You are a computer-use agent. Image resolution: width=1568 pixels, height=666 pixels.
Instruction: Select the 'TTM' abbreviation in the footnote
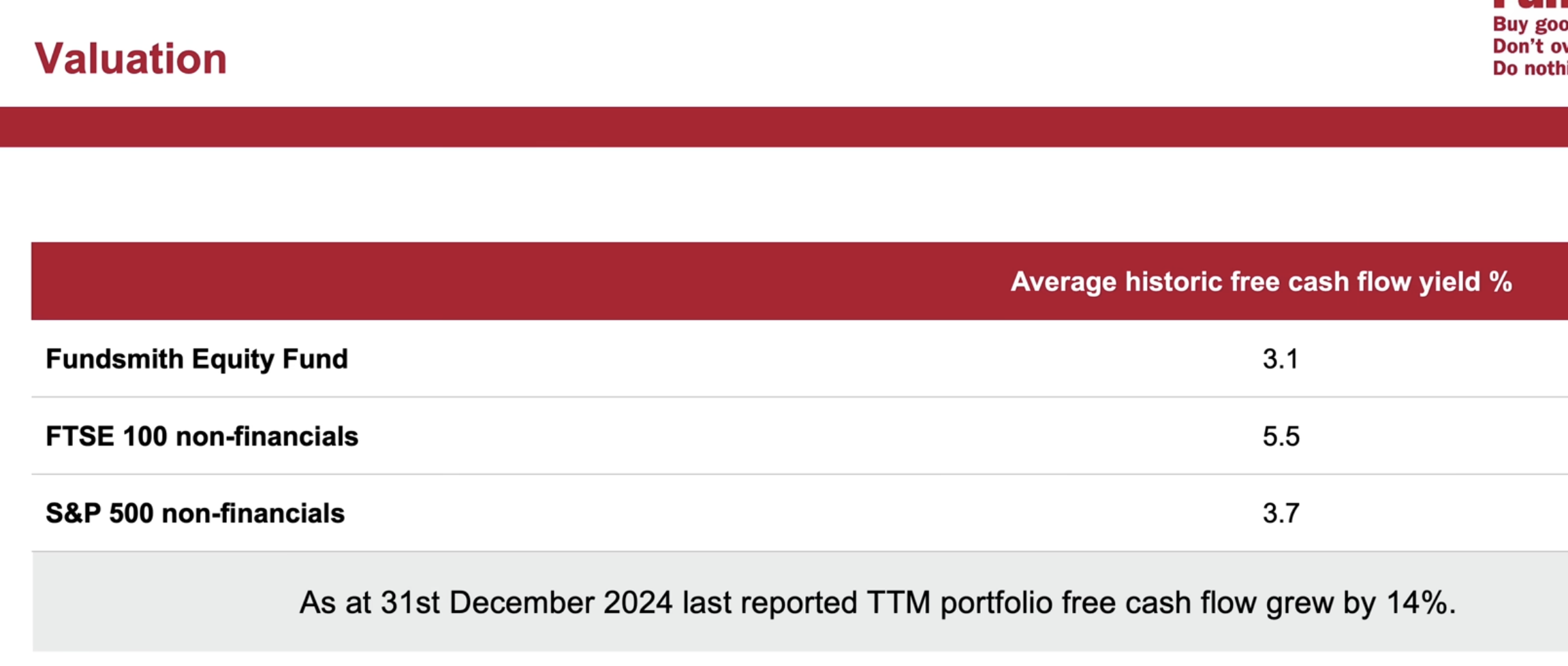click(x=898, y=603)
